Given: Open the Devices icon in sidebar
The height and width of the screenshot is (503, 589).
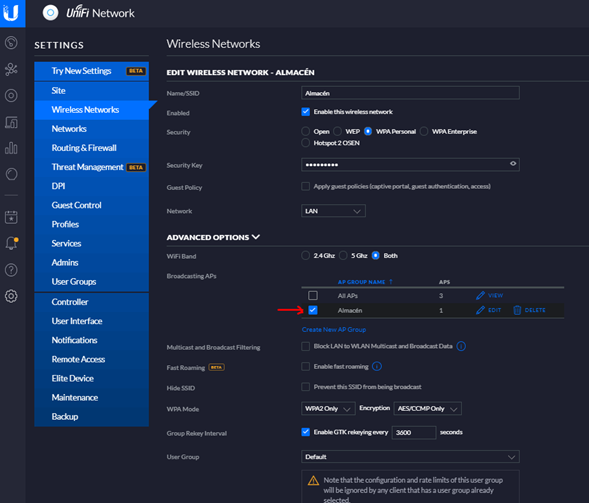Looking at the screenshot, I should tap(11, 95).
